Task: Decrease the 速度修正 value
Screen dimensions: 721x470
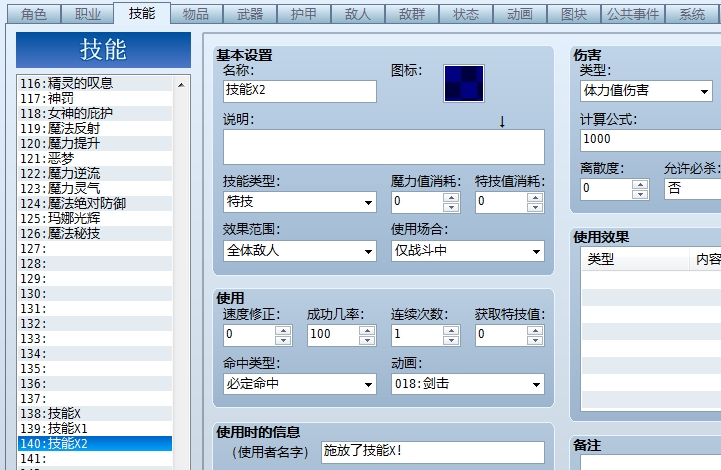Action: (283, 340)
